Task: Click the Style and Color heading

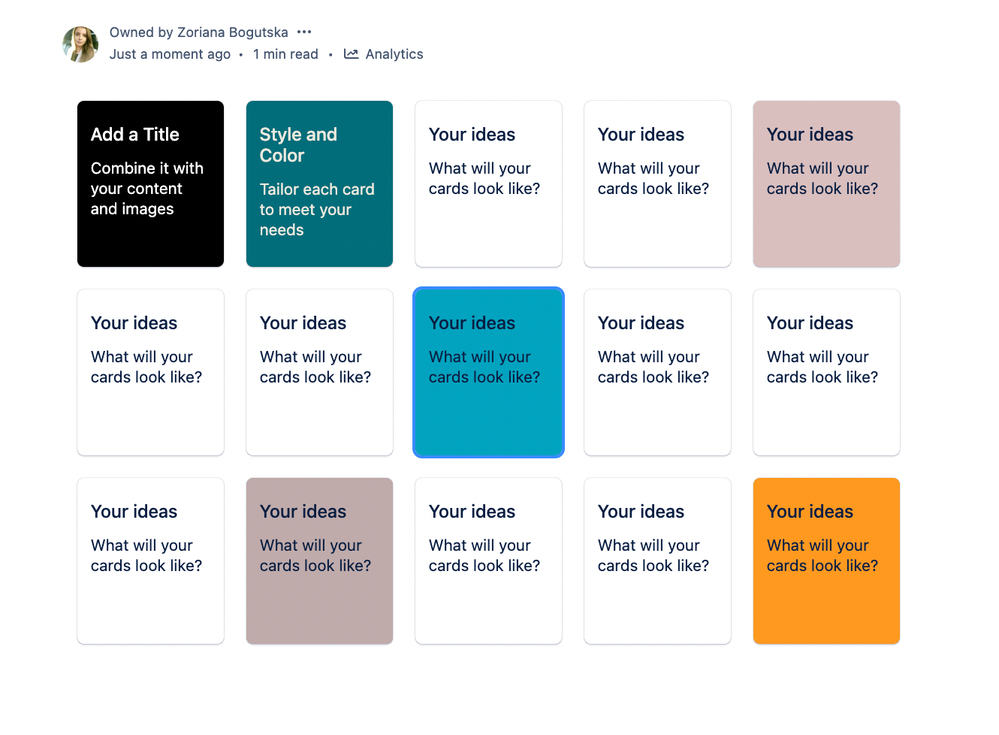Action: (298, 145)
